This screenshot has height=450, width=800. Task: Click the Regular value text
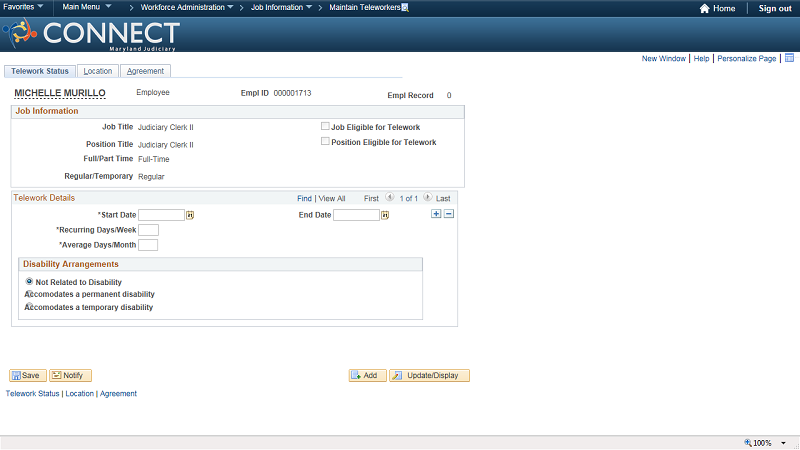click(x=151, y=177)
